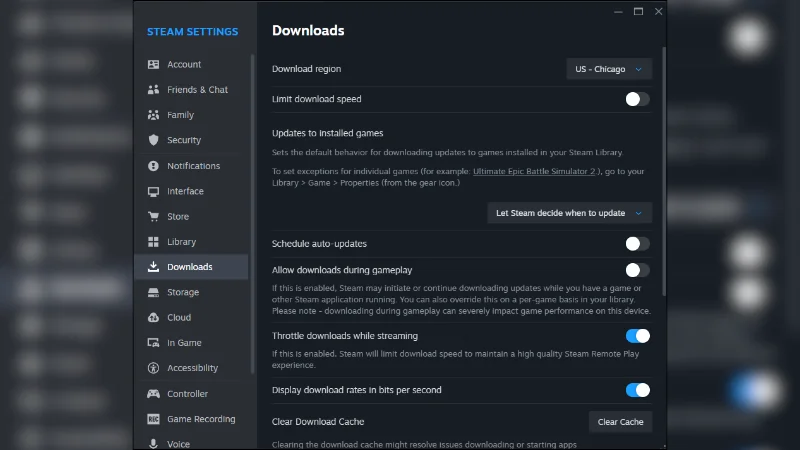Open the Download region dropdown
The image size is (800, 450).
point(609,69)
